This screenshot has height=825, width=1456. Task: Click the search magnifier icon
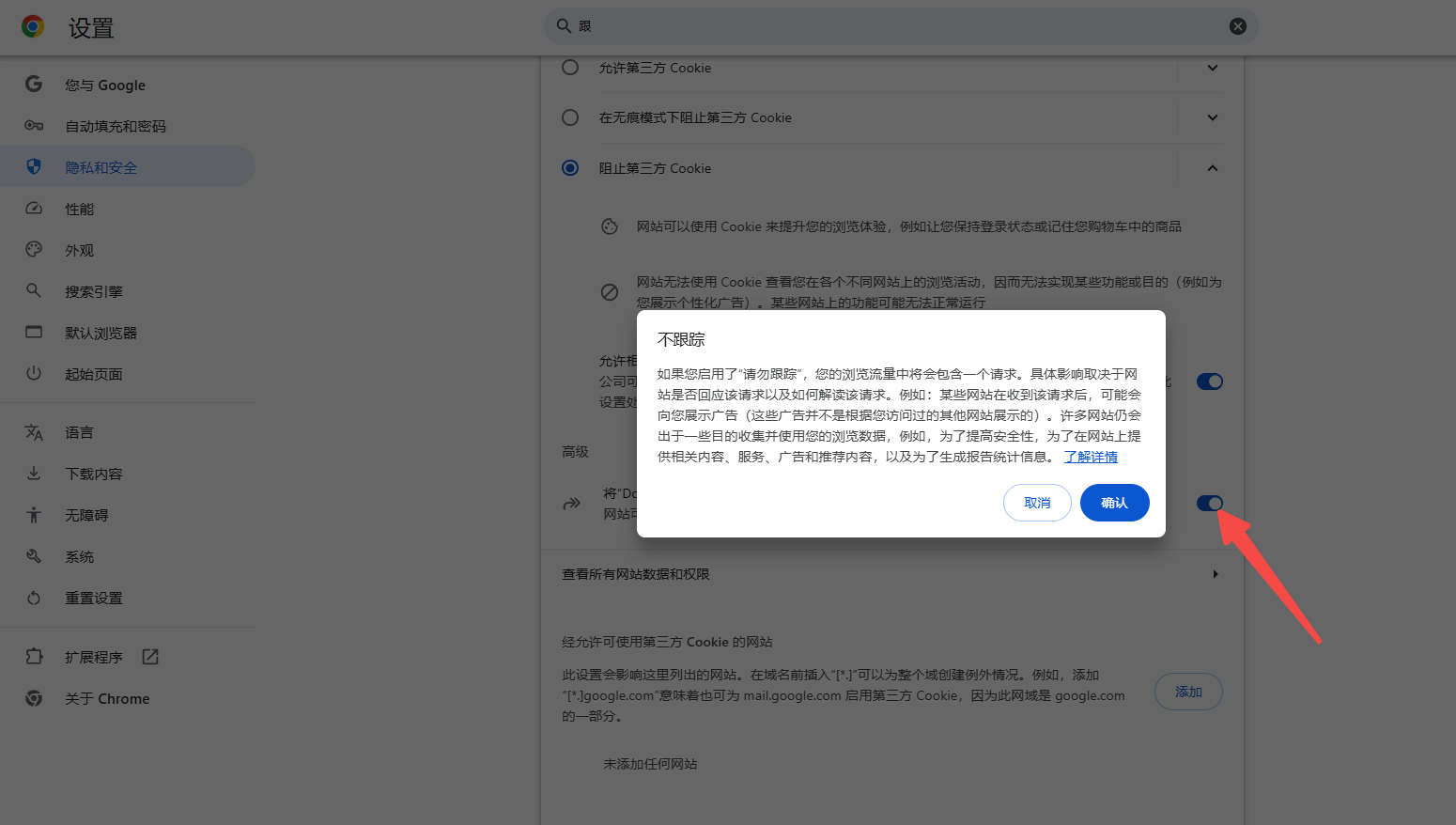pos(564,26)
